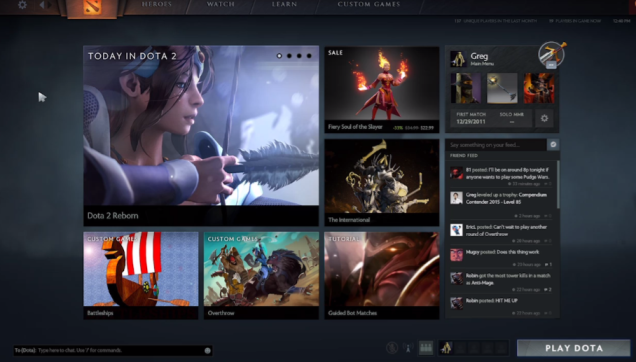636x362 pixels.
Task: Click Greg's avatar in the party slots
Action: pyautogui.click(x=446, y=348)
